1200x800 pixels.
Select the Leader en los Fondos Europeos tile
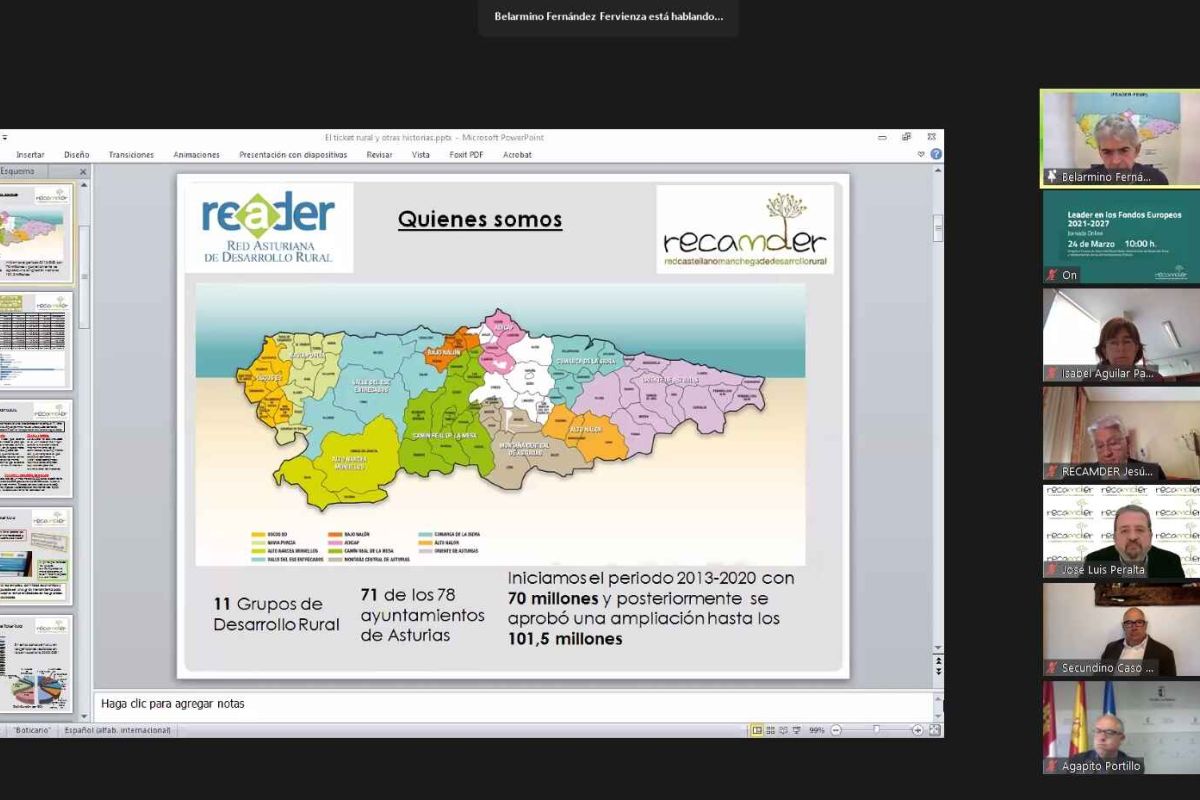(1121, 237)
